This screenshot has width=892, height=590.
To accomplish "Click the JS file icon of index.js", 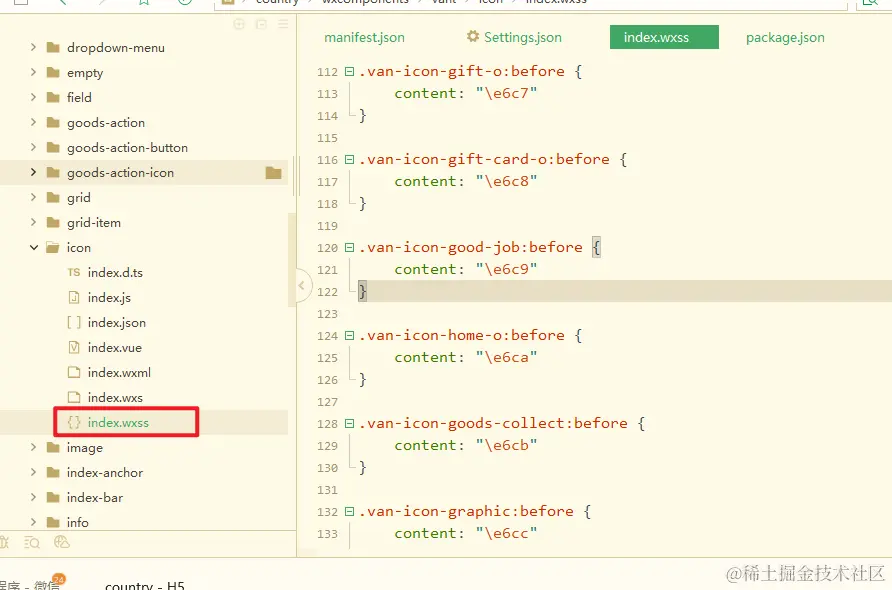I will pos(74,298).
